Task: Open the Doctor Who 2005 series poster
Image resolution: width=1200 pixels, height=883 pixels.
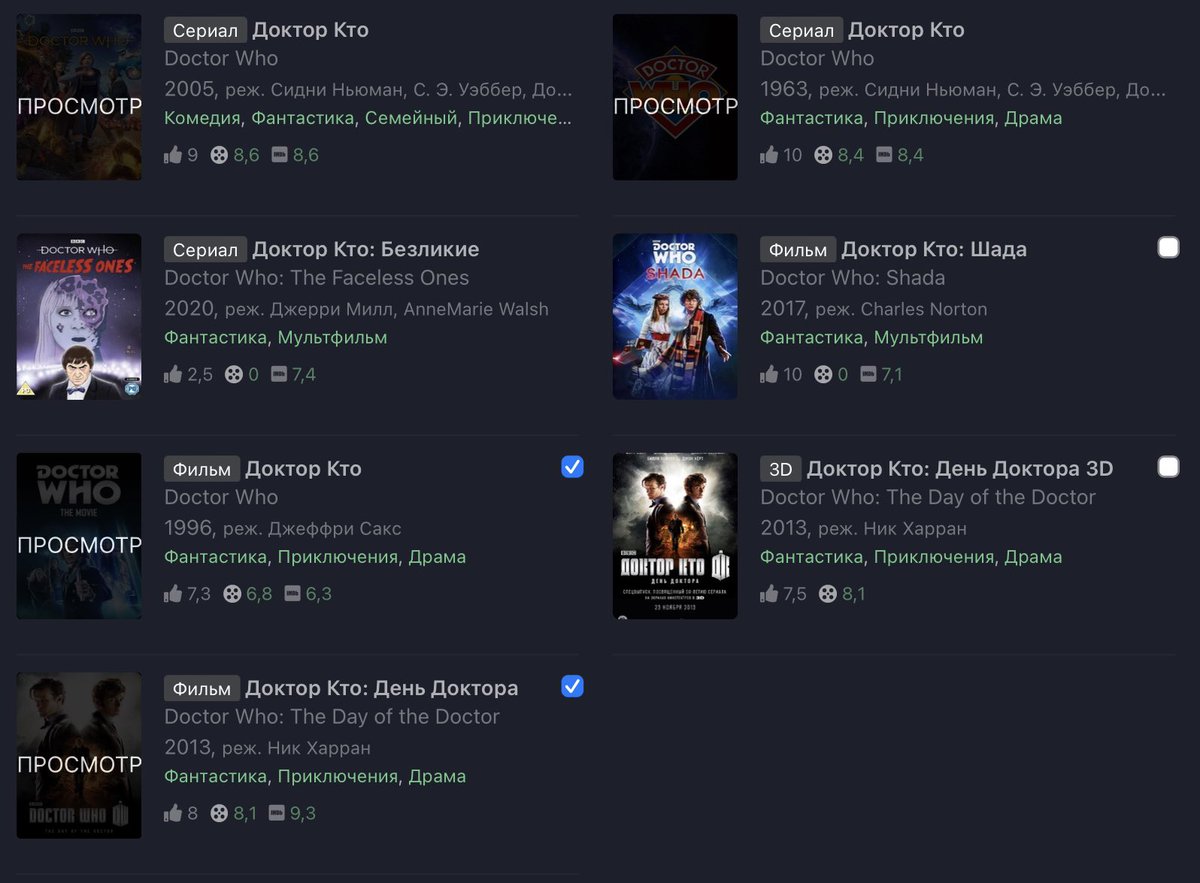Action: [x=79, y=97]
